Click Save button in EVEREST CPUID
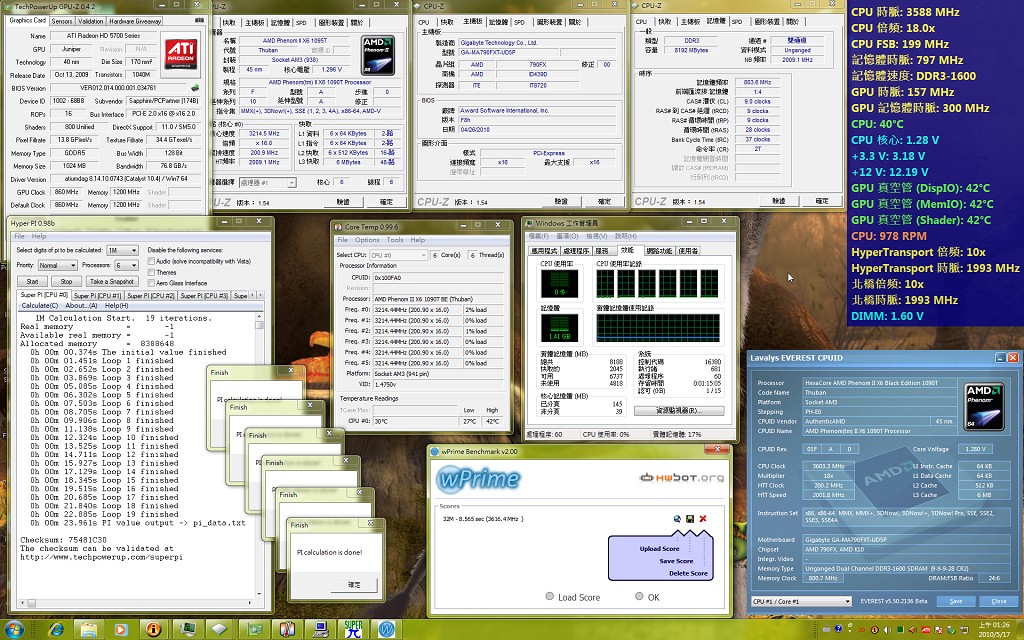The image size is (1024, 640). pyautogui.click(x=955, y=601)
